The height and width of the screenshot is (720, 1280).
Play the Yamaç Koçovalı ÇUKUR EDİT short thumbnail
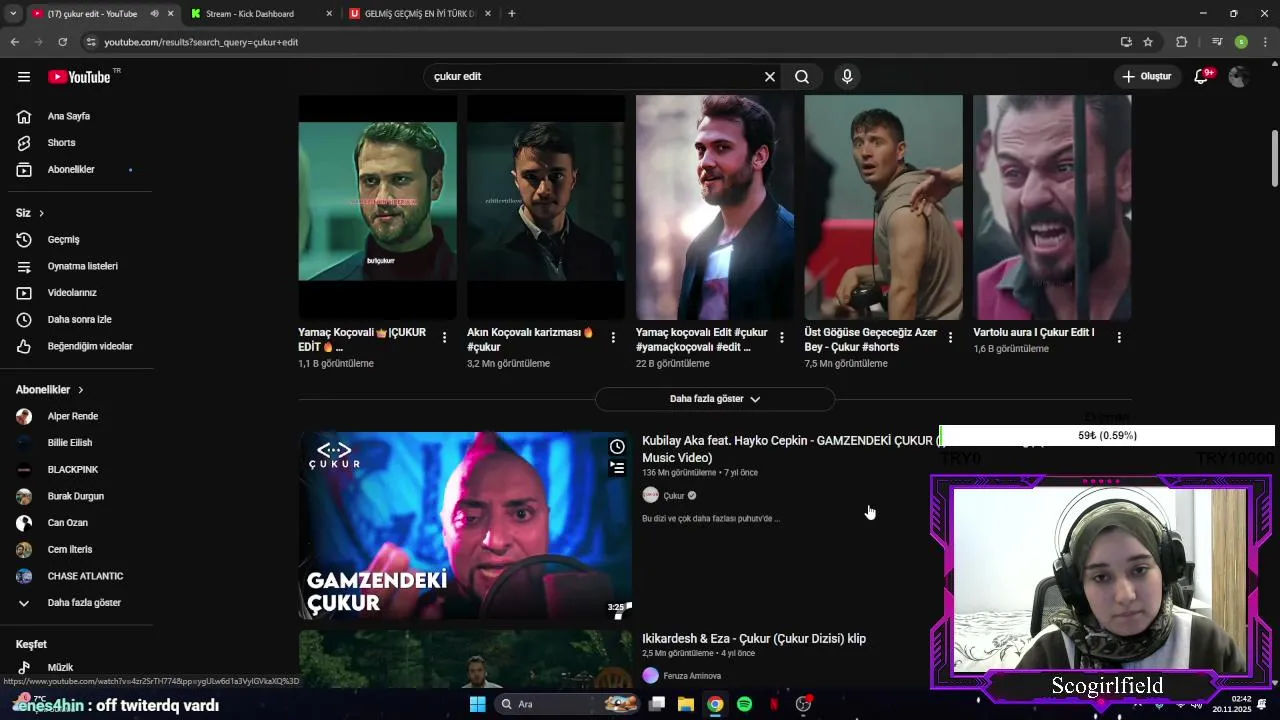tap(377, 207)
